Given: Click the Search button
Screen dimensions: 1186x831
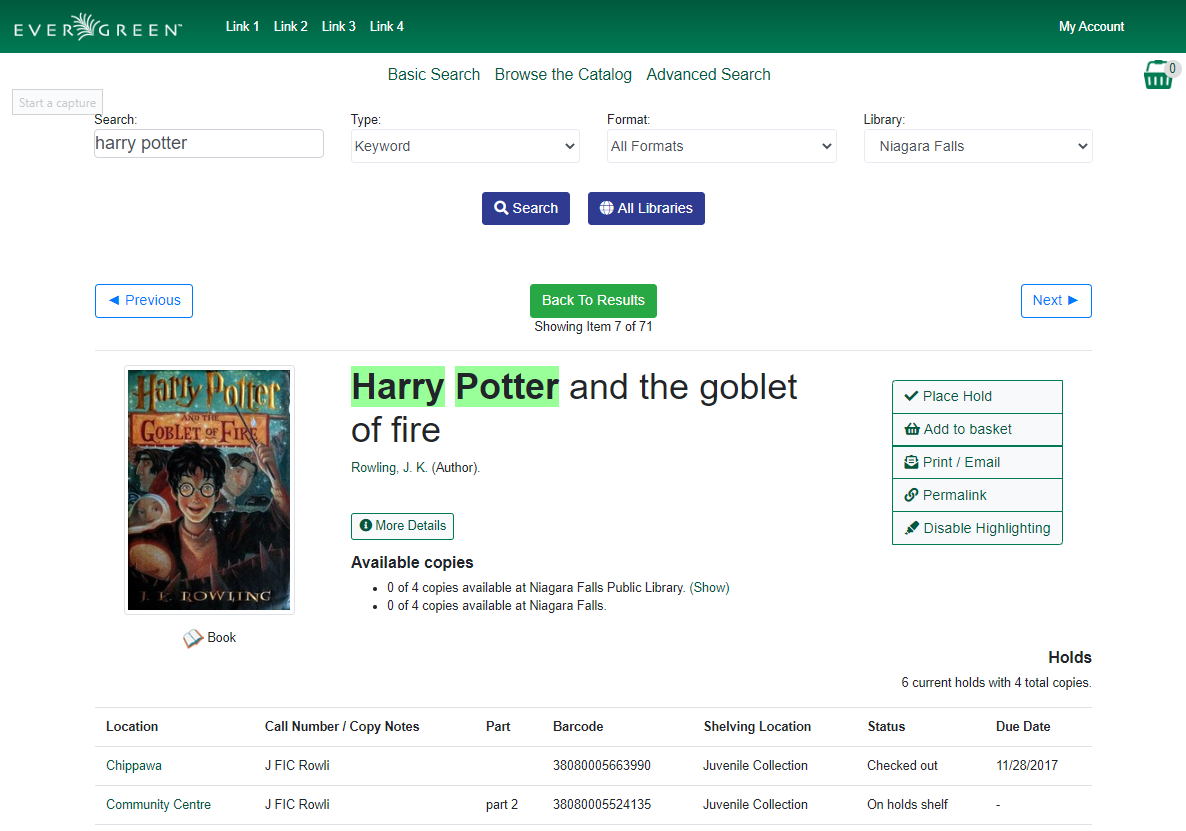Looking at the screenshot, I should [x=526, y=208].
